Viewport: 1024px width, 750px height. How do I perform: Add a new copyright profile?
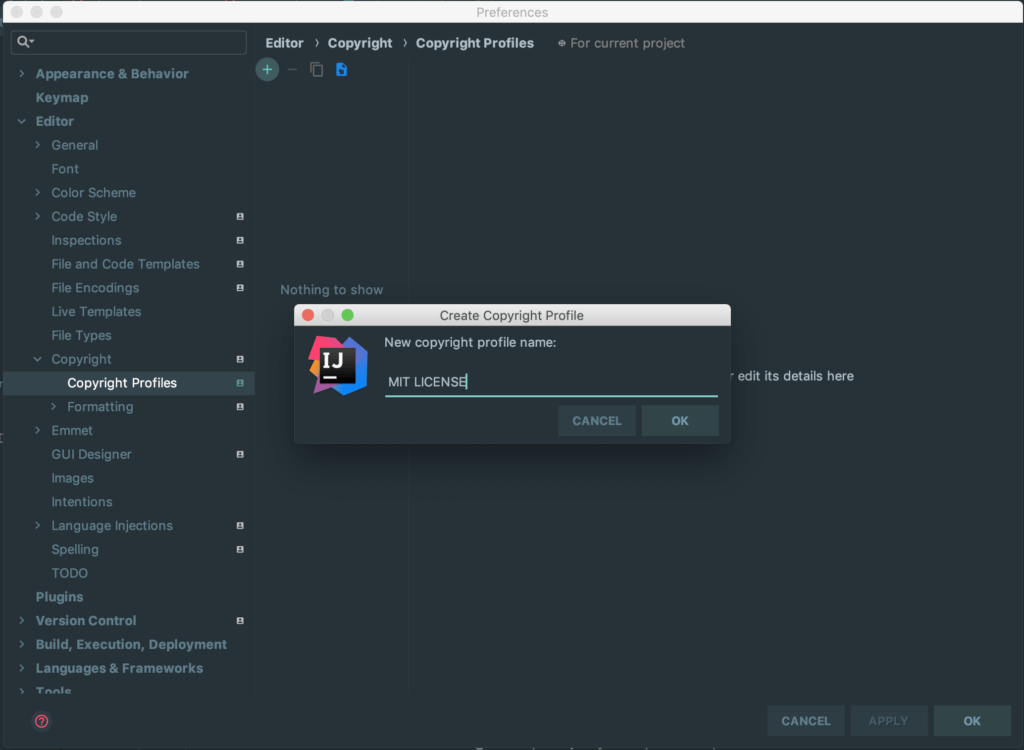click(x=267, y=69)
